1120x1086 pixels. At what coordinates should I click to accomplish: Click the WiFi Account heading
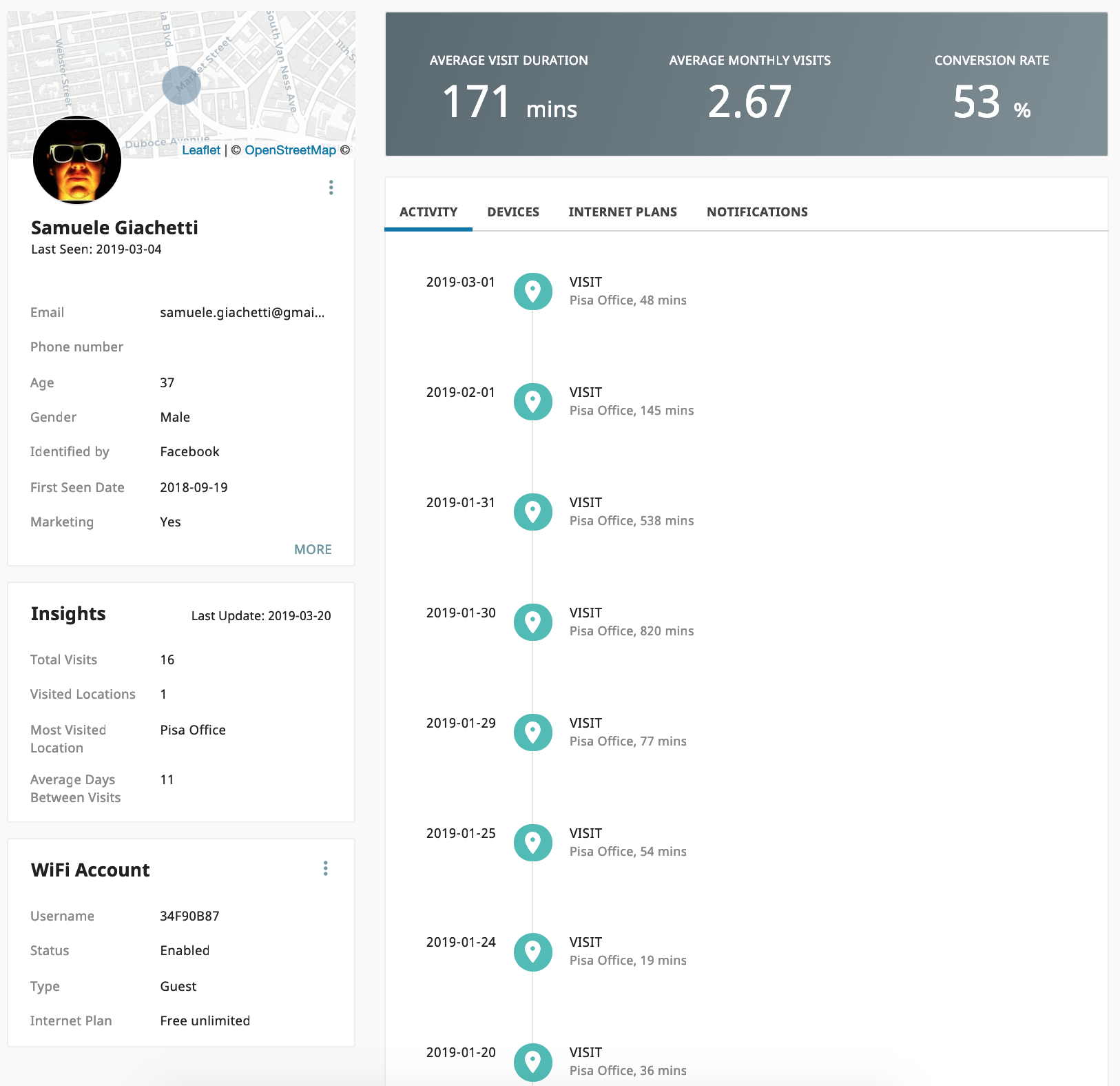[x=90, y=870]
